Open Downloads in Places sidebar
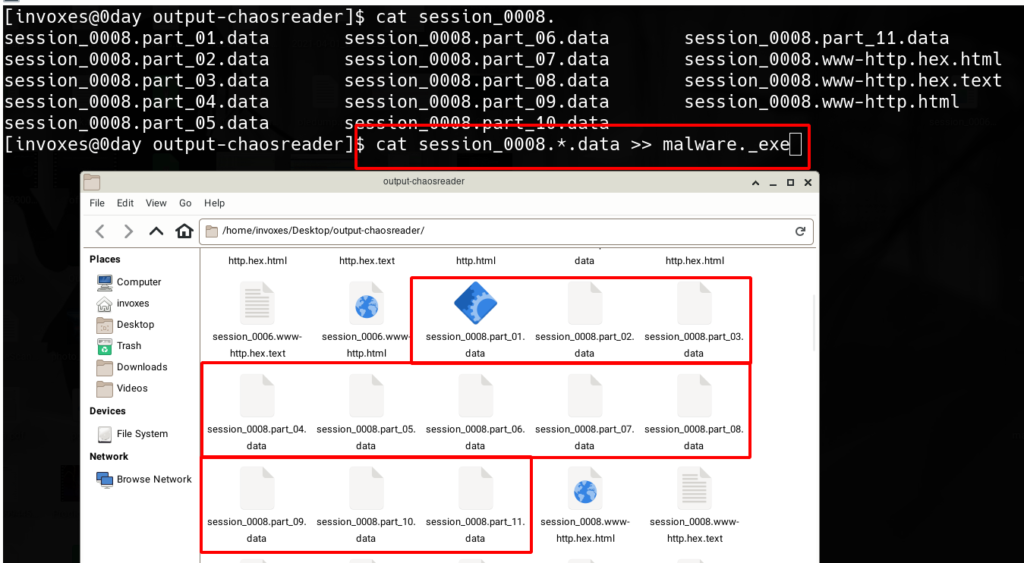Image resolution: width=1024 pixels, height=563 pixels. (132, 367)
